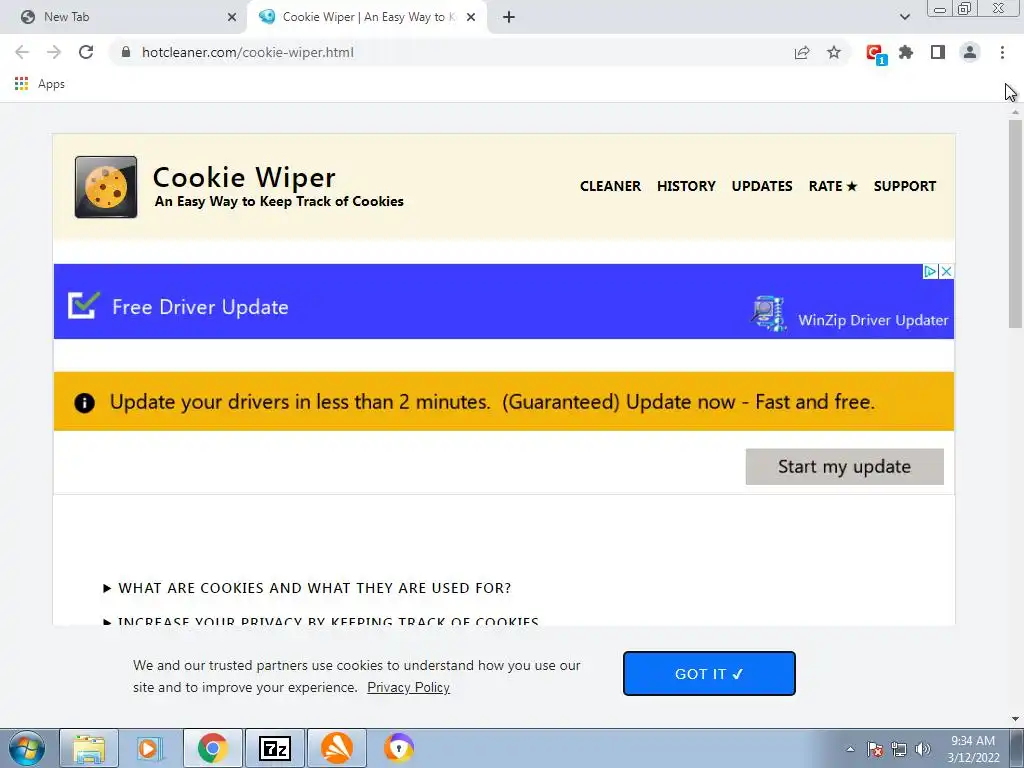Open Chrome three-dot menu
Image resolution: width=1024 pixels, height=768 pixels.
pos(1002,52)
